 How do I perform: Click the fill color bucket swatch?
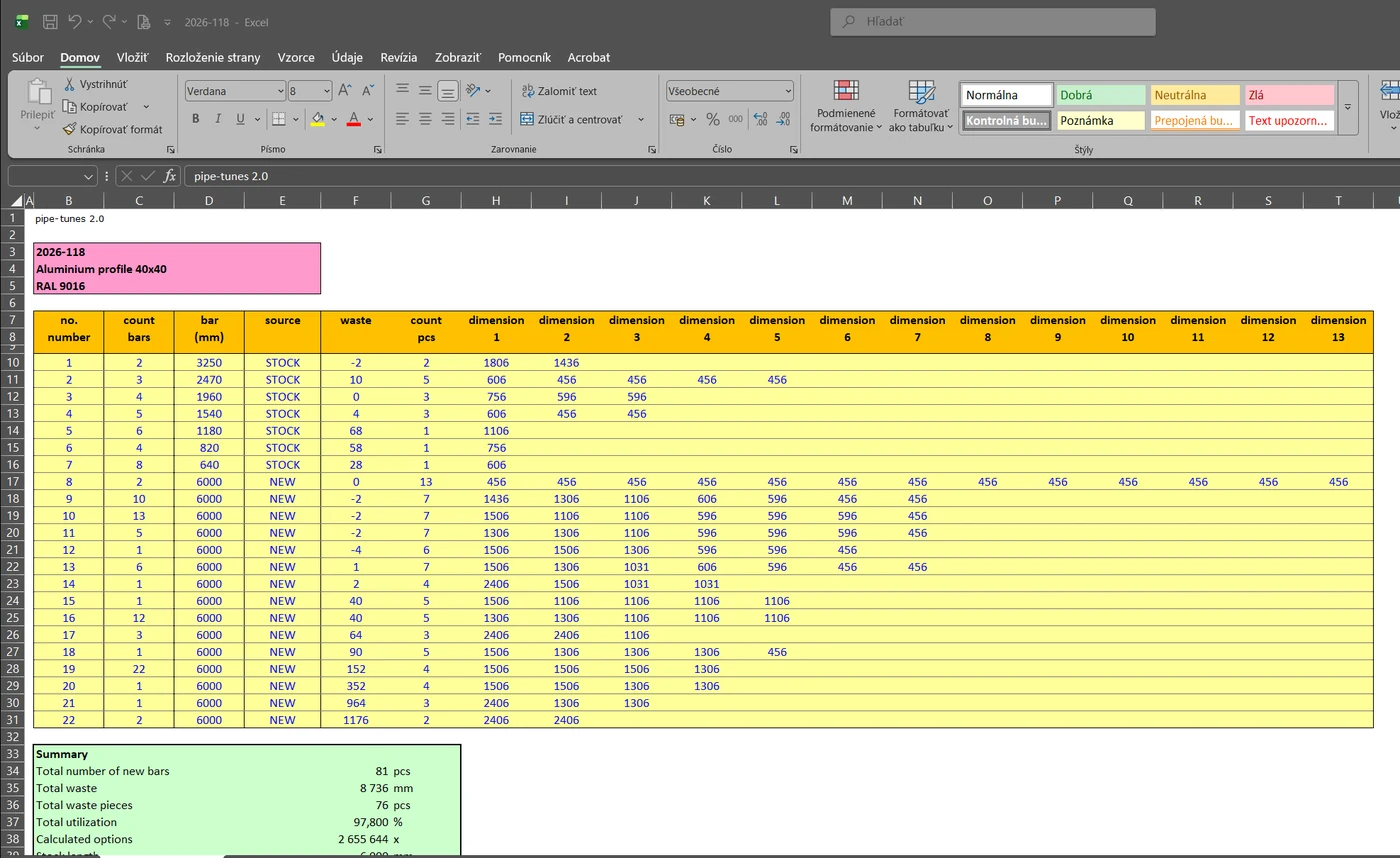coord(318,119)
